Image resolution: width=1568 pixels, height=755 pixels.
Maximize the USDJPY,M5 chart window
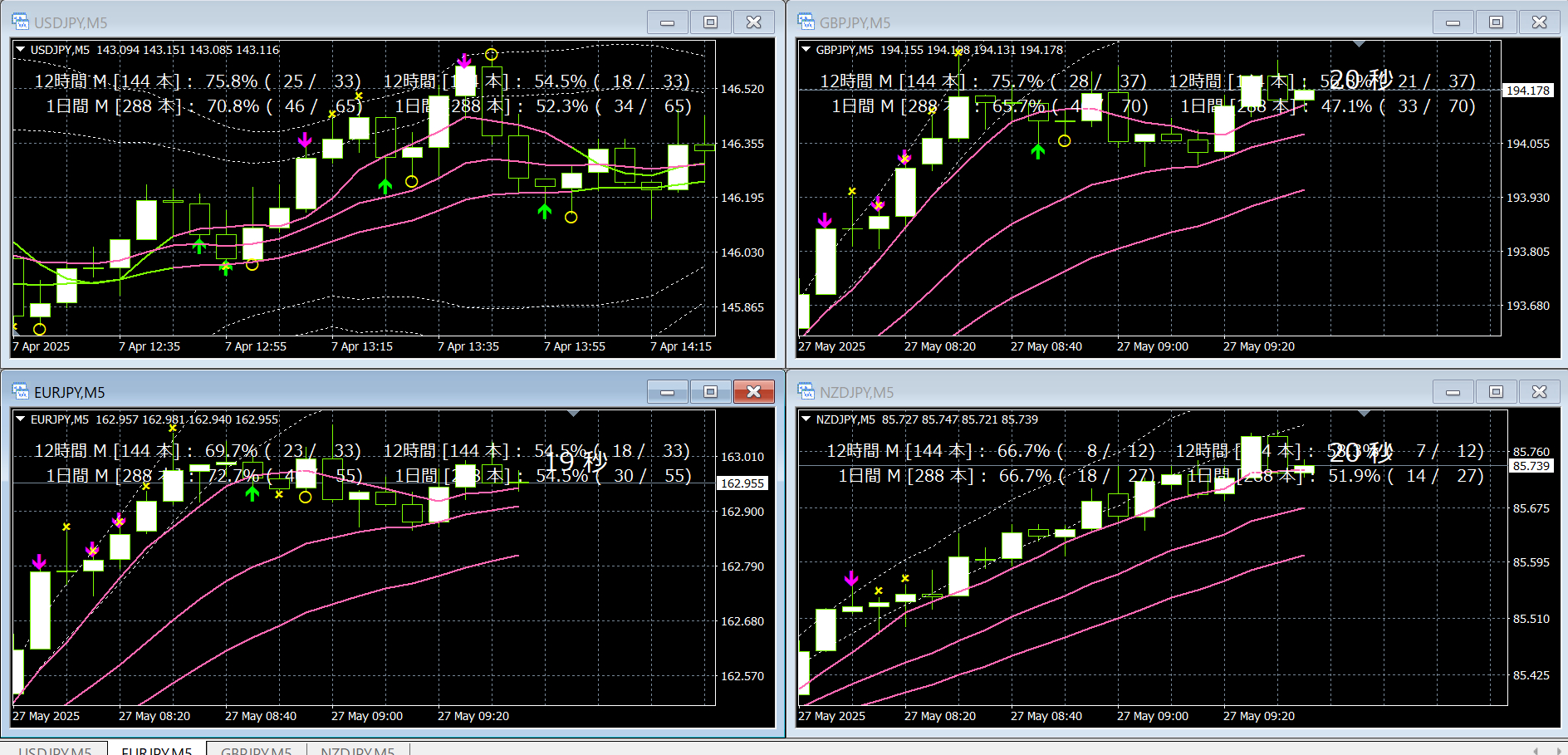pyautogui.click(x=711, y=22)
